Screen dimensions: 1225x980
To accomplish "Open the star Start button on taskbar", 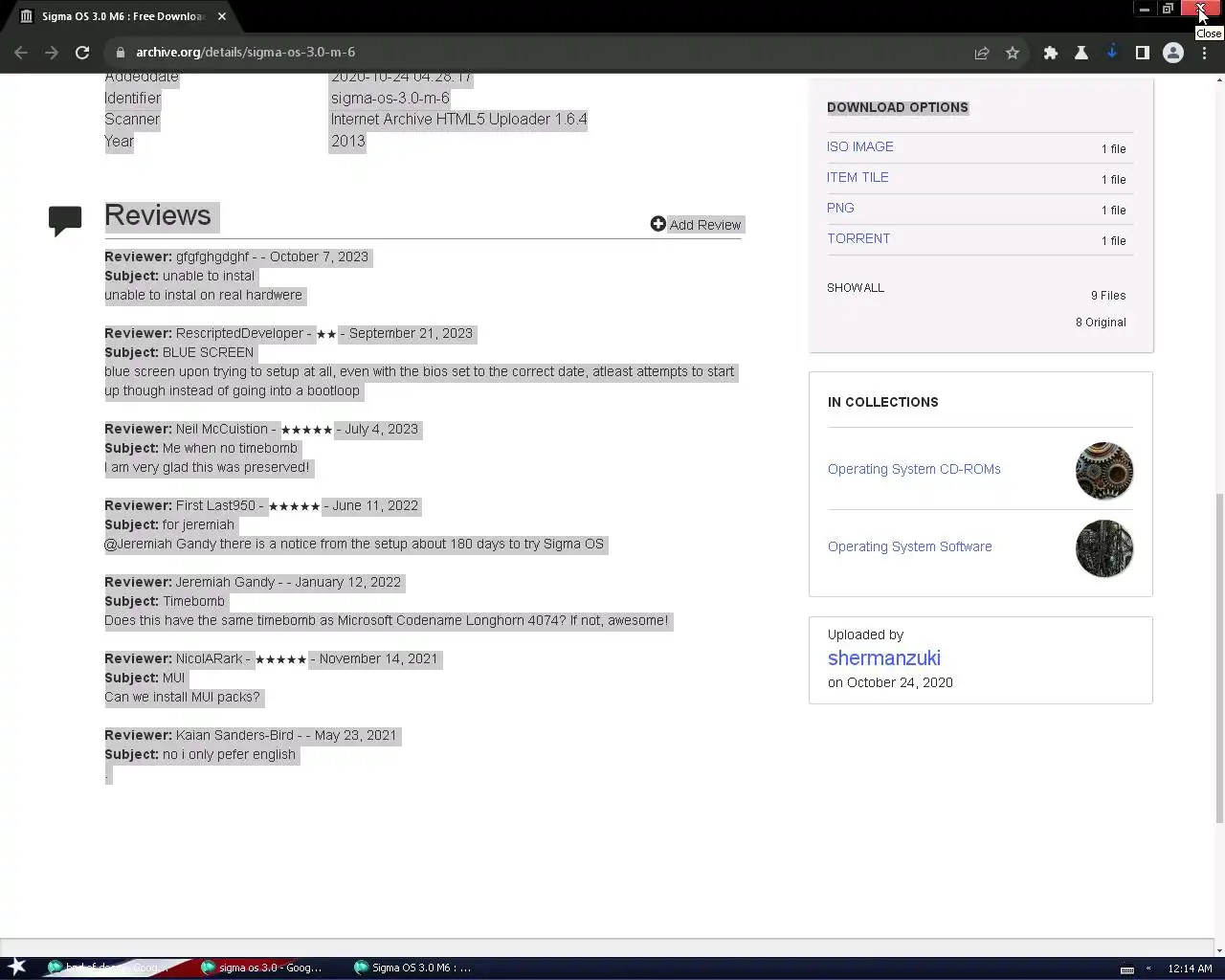I will click(x=17, y=967).
